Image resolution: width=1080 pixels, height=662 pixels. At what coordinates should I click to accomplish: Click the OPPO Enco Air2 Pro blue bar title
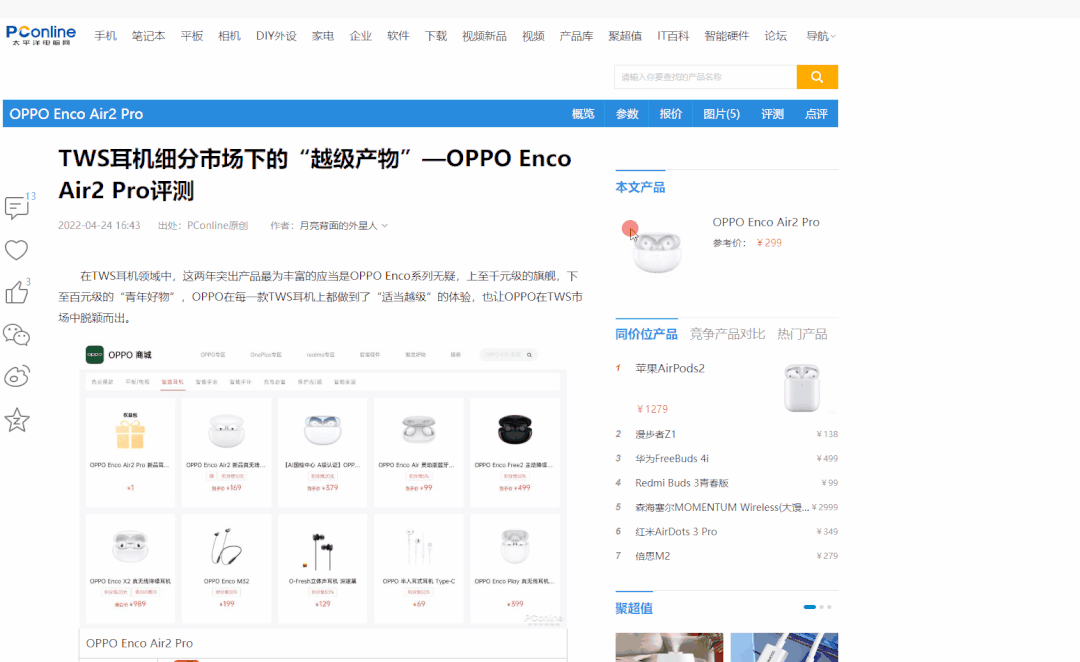pyautogui.click(x=76, y=114)
